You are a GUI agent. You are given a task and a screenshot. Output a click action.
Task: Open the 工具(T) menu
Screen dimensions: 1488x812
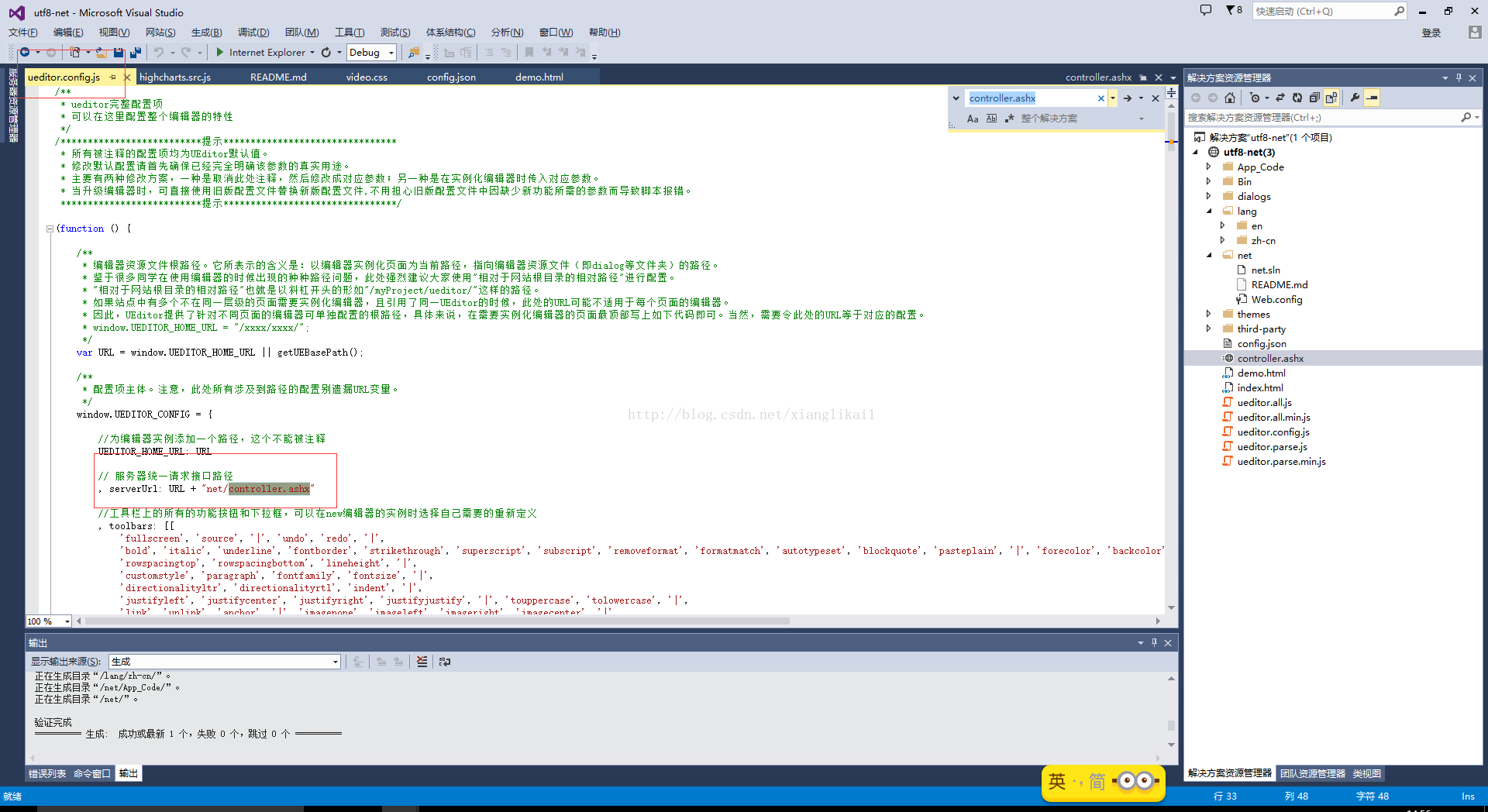point(350,33)
